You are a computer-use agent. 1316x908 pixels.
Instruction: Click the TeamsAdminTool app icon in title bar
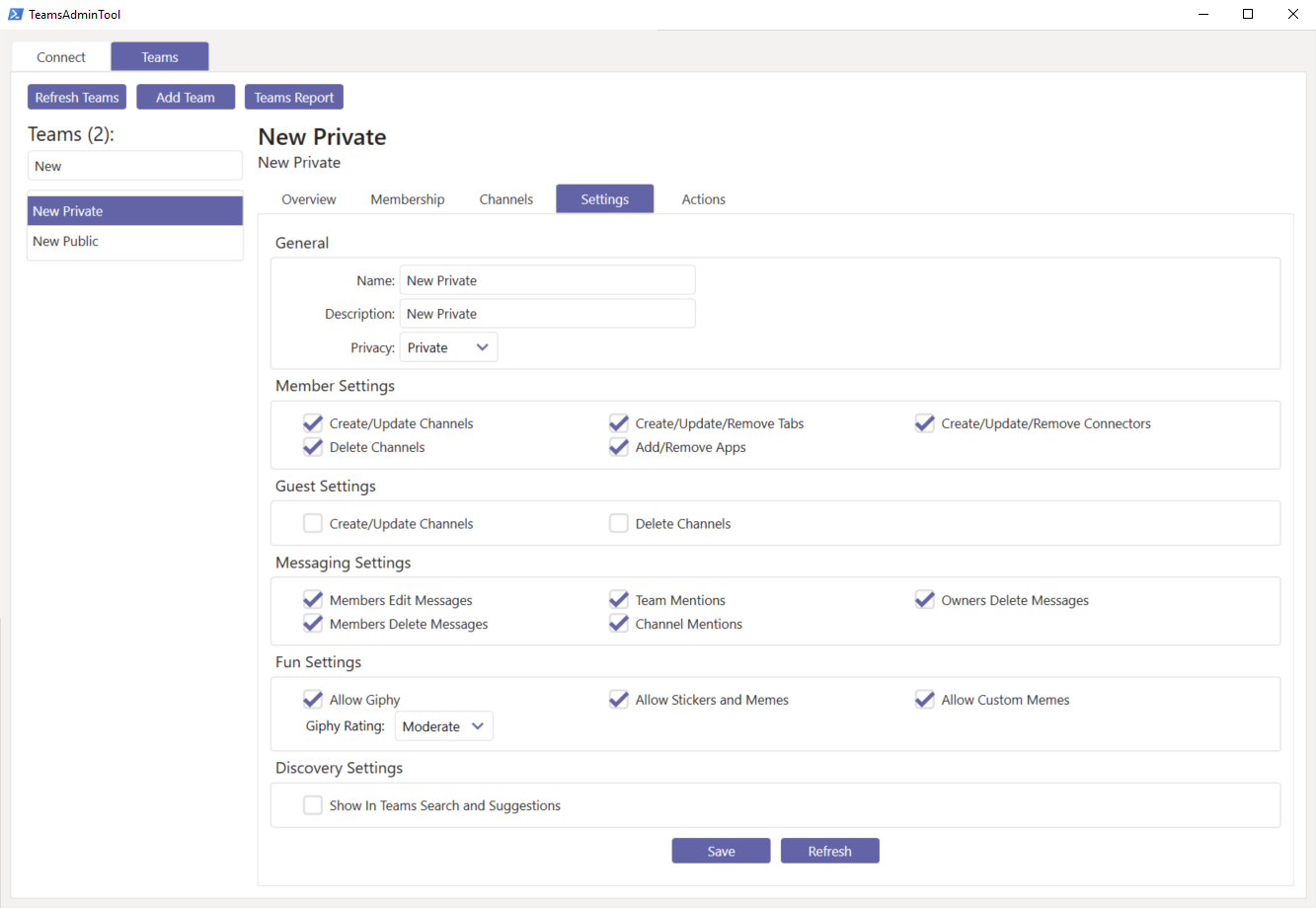coord(15,15)
